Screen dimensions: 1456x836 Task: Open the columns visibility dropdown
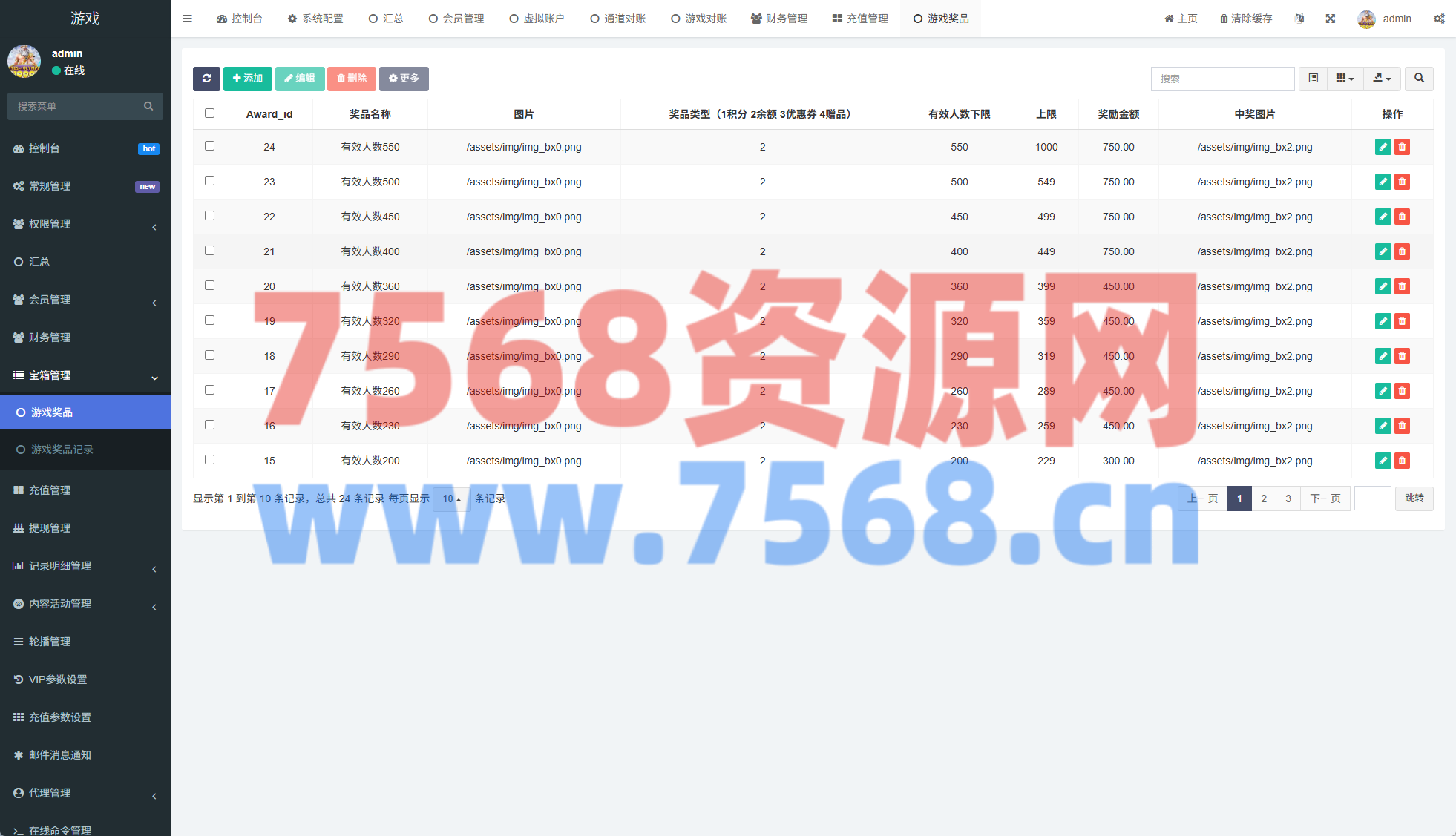(1345, 79)
